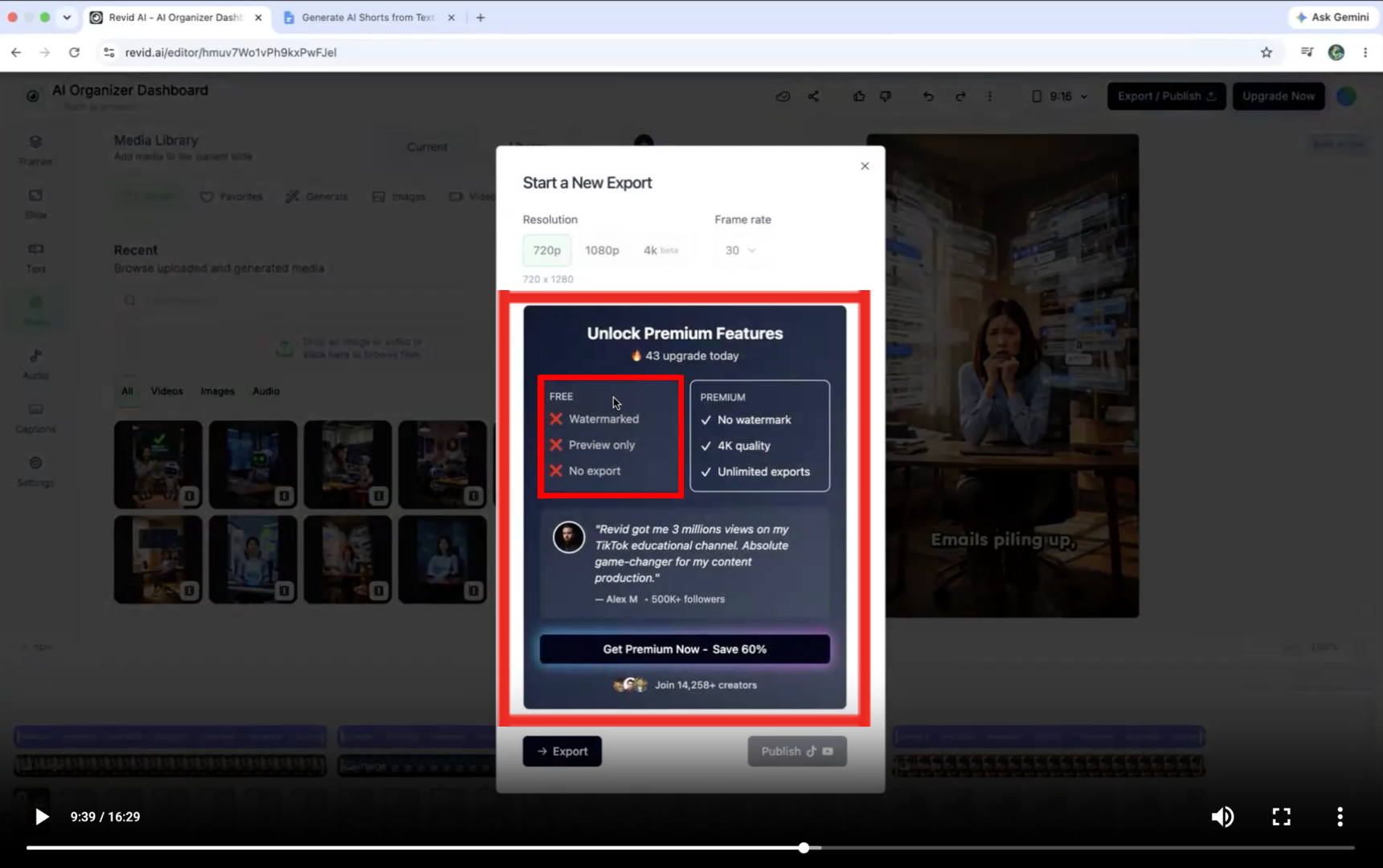Click the Export button in dialog
The image size is (1383, 868).
[562, 751]
